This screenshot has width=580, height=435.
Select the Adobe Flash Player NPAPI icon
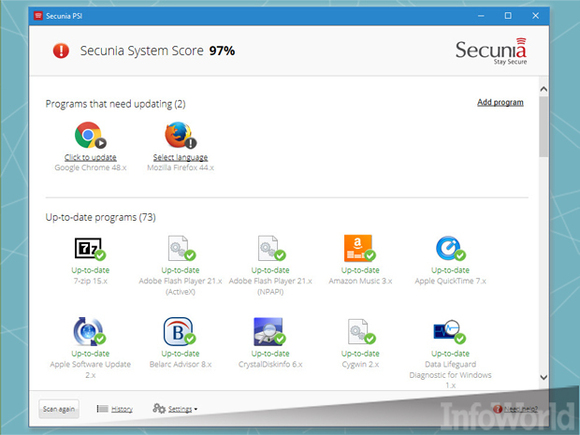click(x=271, y=248)
